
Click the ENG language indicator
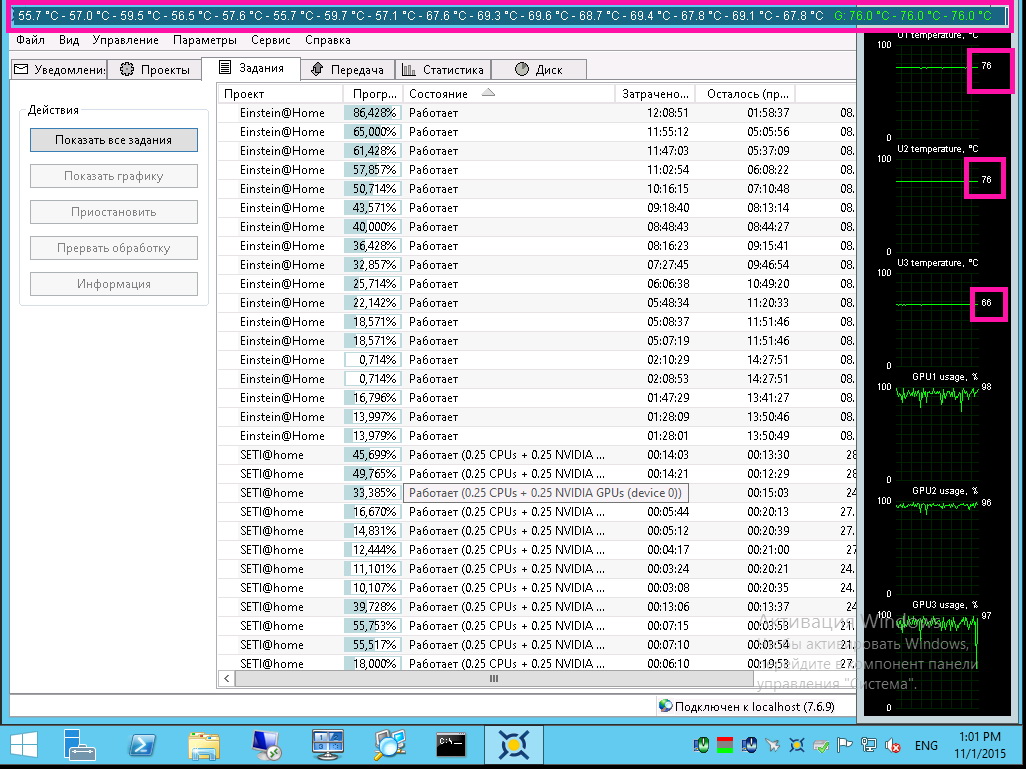click(x=926, y=745)
